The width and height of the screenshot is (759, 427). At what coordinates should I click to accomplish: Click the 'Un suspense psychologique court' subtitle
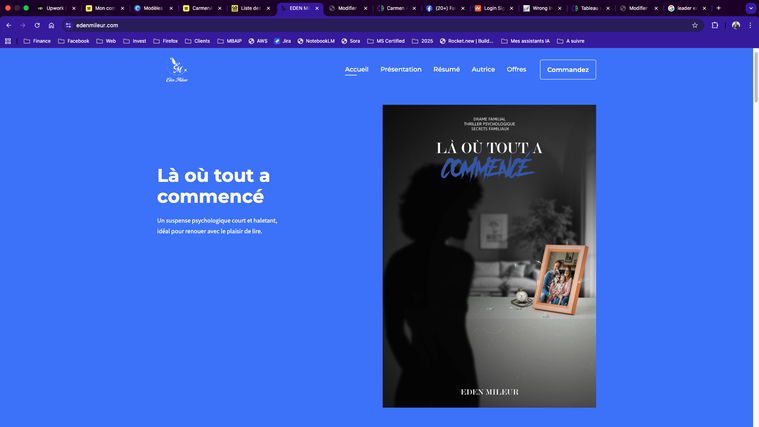[x=217, y=226]
